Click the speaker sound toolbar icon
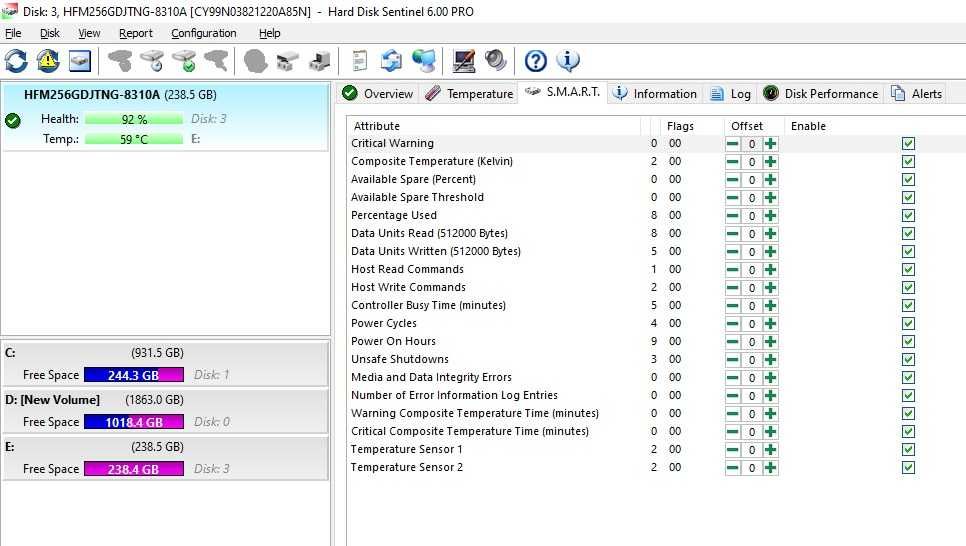This screenshot has height=546, width=966. (x=495, y=61)
